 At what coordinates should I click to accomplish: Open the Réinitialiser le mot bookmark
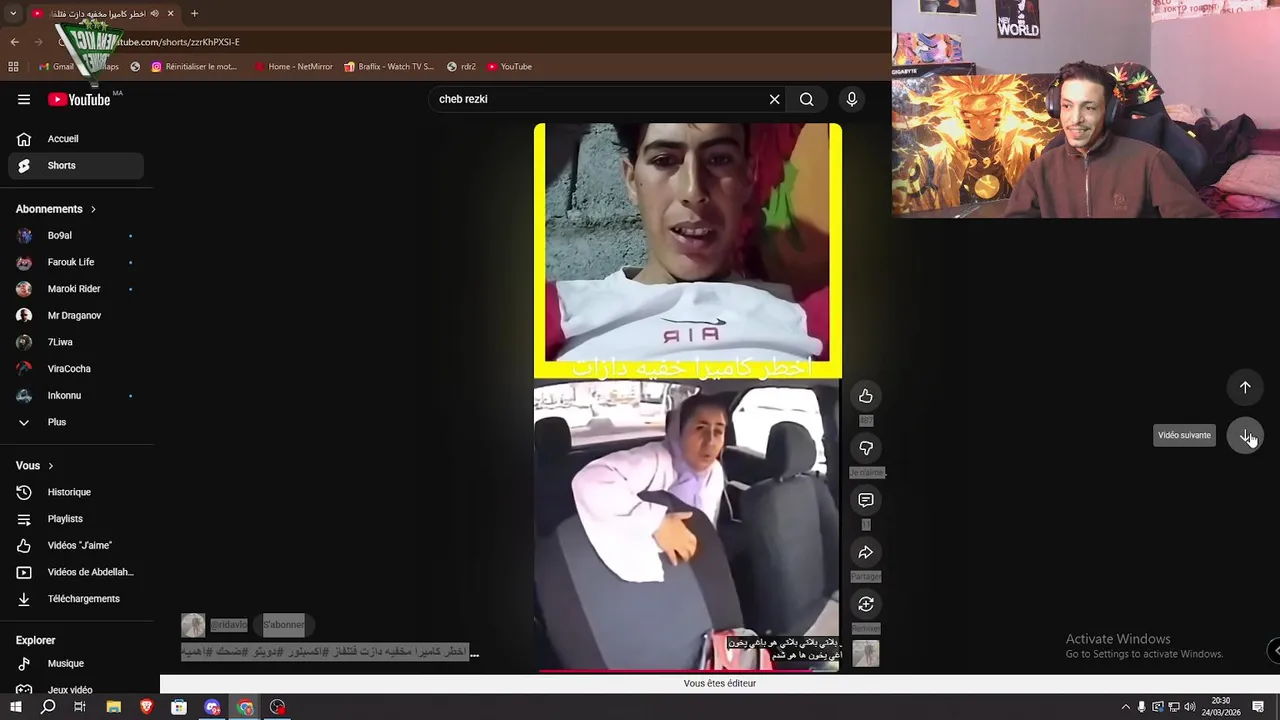coord(194,67)
